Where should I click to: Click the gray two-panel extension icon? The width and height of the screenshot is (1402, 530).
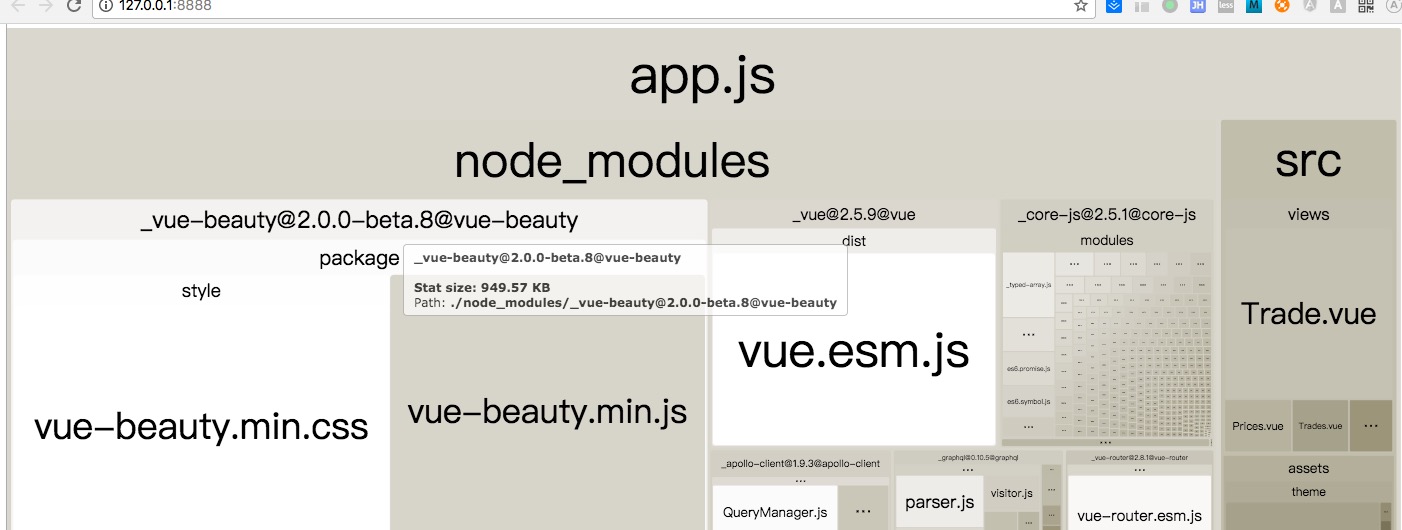(x=1142, y=6)
